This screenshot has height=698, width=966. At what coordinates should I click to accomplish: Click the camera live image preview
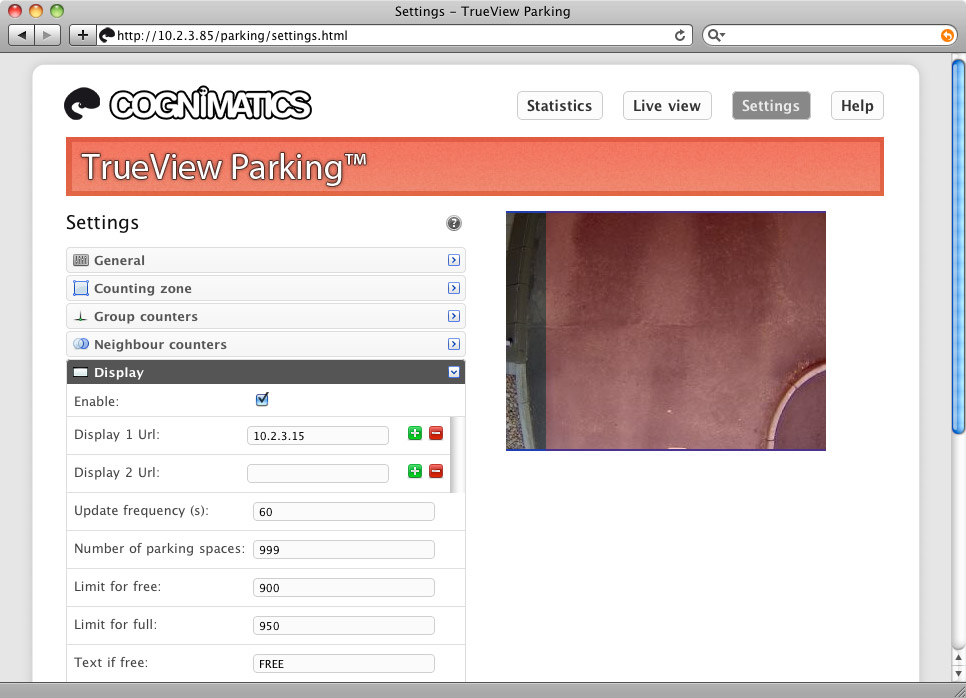tap(666, 331)
